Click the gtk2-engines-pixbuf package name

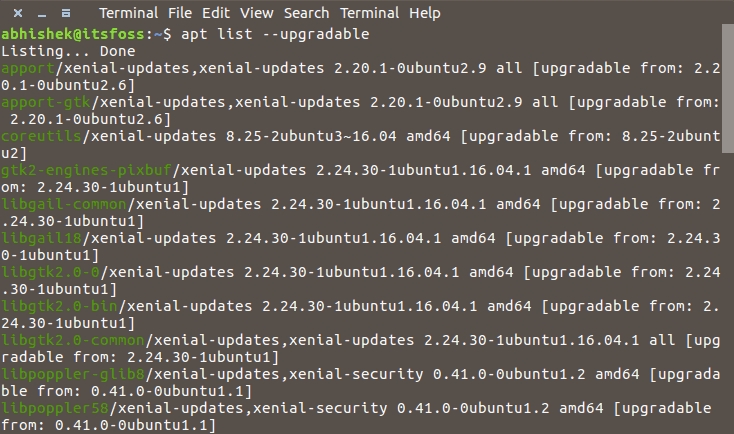[76, 171]
